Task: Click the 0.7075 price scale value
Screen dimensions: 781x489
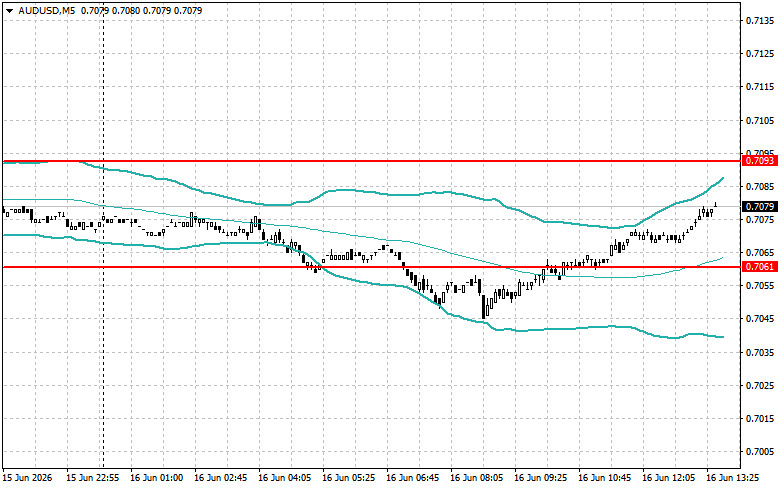Action: [760, 220]
